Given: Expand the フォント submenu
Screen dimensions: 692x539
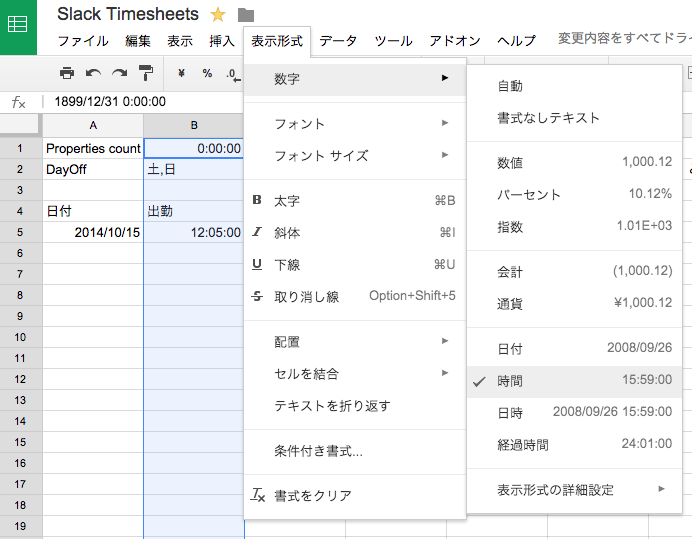Looking at the screenshot, I should point(355,124).
